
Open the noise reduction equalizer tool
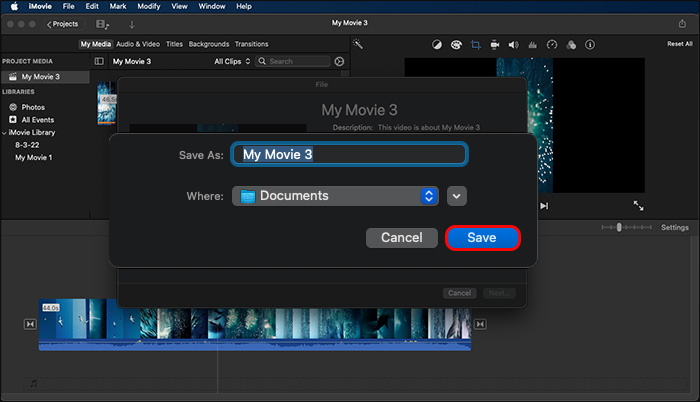pyautogui.click(x=532, y=45)
